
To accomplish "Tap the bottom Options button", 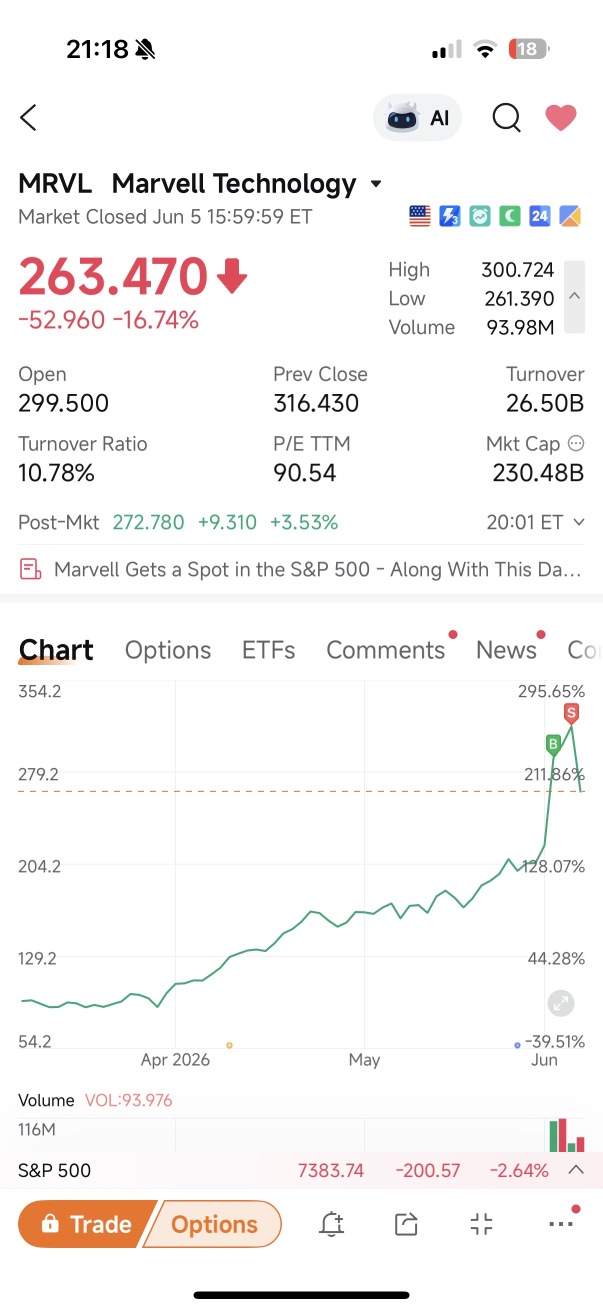I will [x=213, y=1224].
